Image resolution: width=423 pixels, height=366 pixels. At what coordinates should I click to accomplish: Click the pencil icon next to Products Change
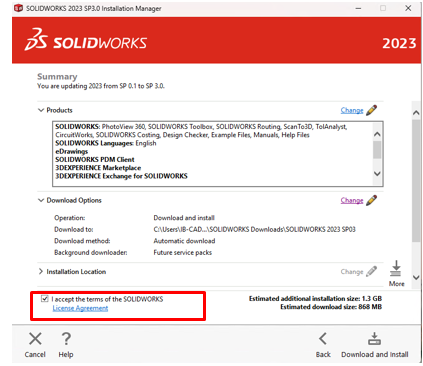coord(371,110)
